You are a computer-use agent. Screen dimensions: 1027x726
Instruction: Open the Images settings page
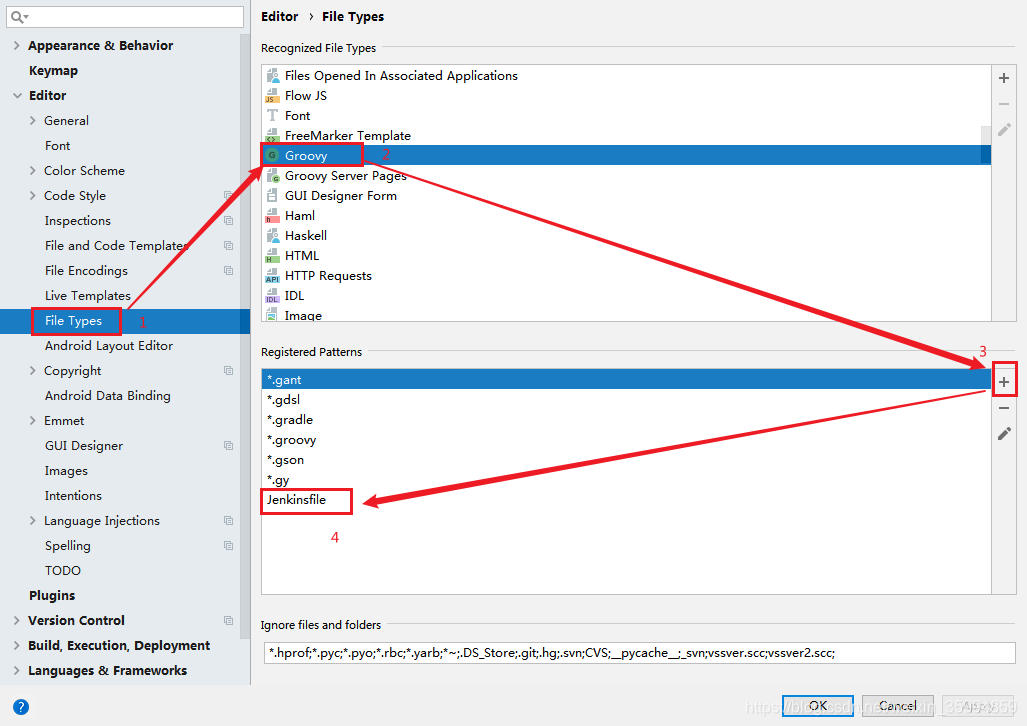tap(66, 470)
